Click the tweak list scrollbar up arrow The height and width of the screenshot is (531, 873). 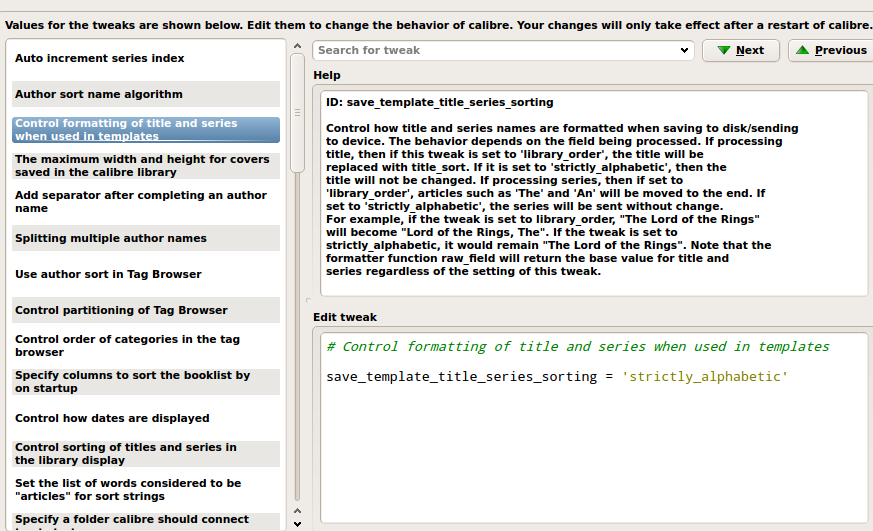pyautogui.click(x=297, y=46)
